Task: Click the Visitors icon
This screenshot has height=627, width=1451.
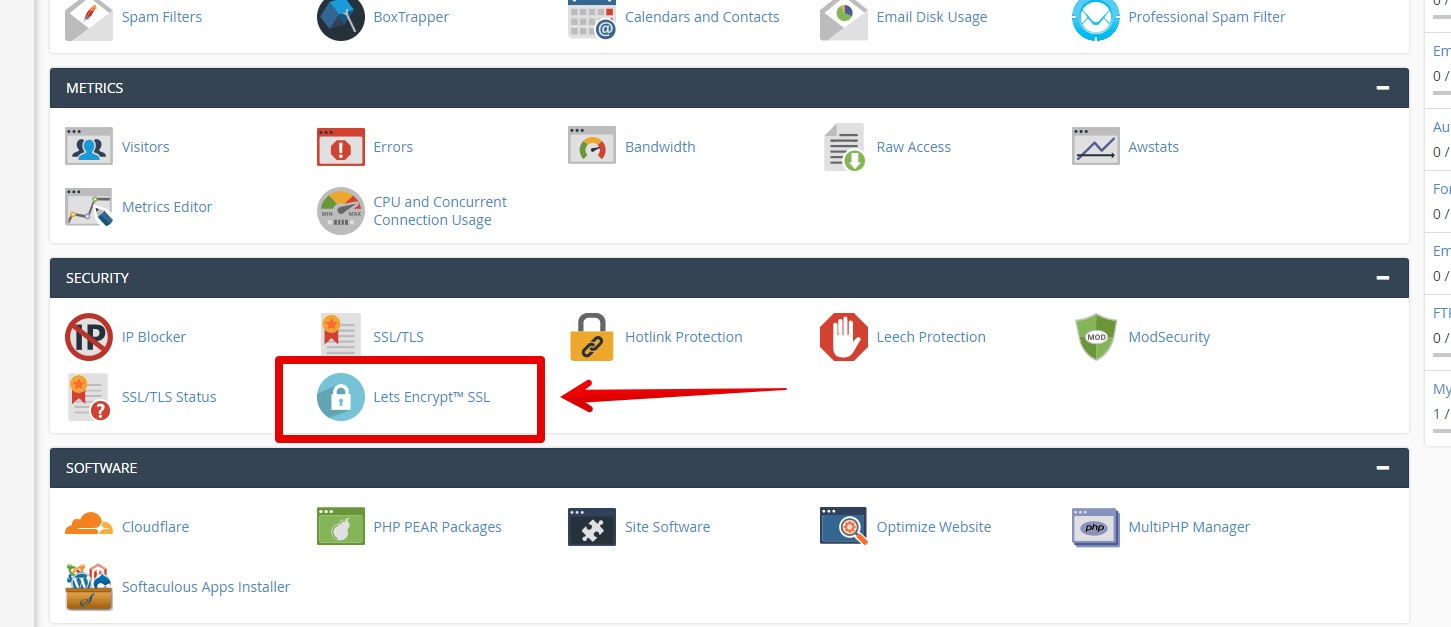Action: [89, 147]
